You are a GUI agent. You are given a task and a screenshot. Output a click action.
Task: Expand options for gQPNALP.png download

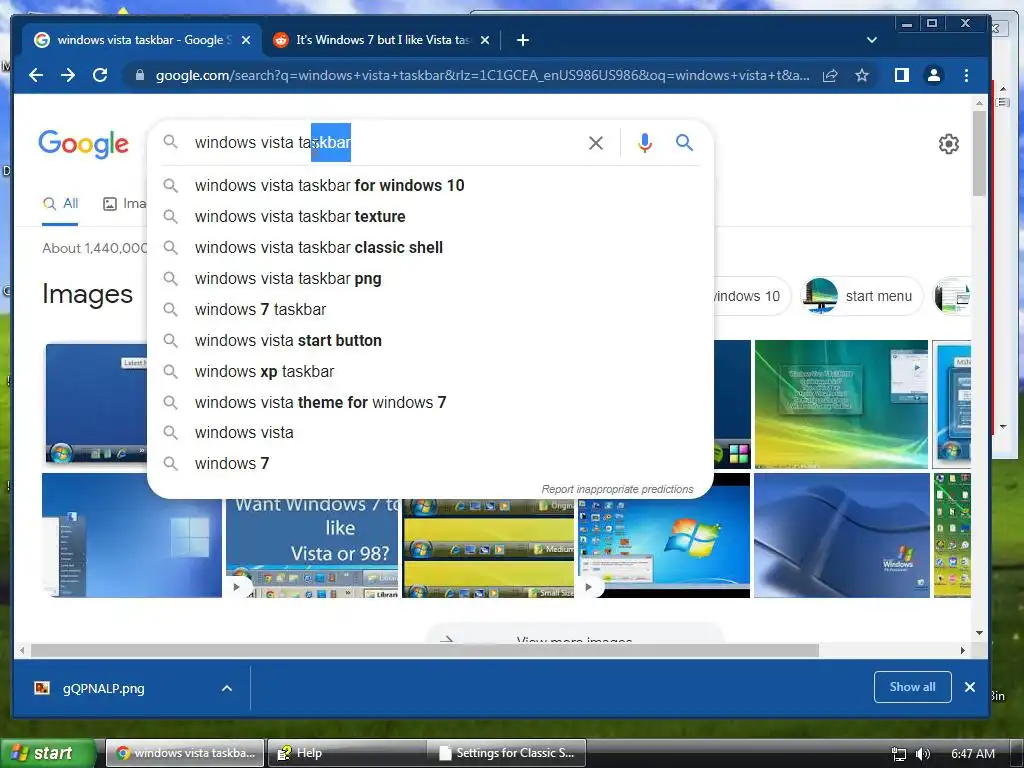point(227,688)
